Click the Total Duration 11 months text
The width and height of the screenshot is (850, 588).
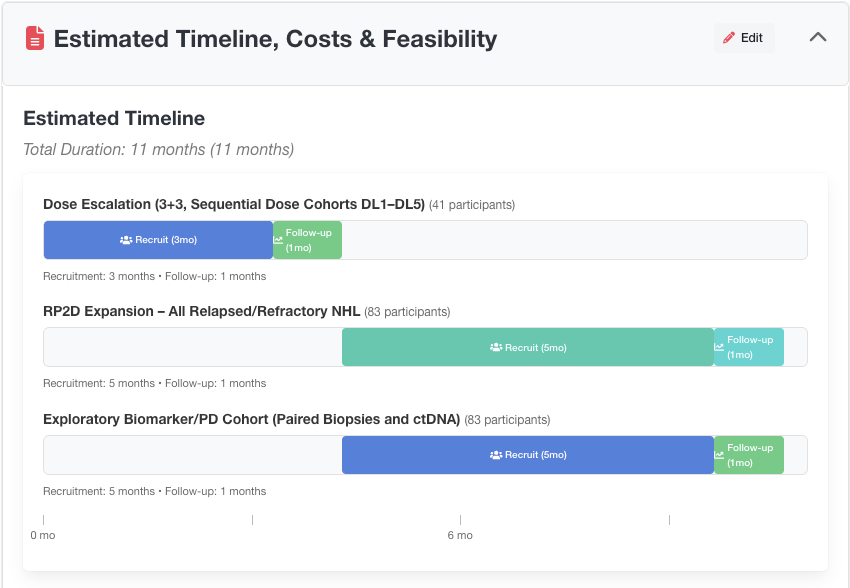point(158,150)
